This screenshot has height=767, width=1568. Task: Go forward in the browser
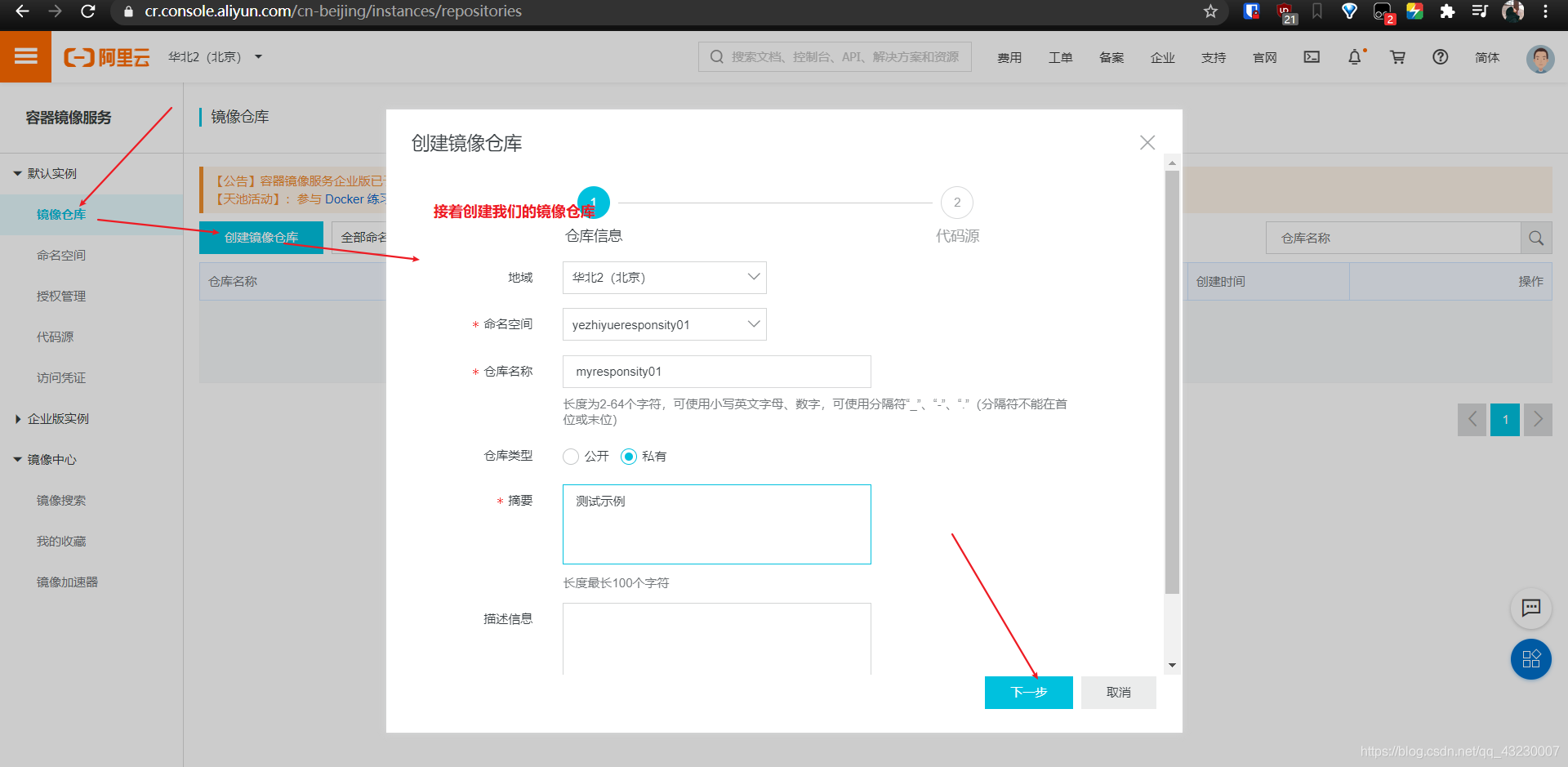pyautogui.click(x=55, y=11)
